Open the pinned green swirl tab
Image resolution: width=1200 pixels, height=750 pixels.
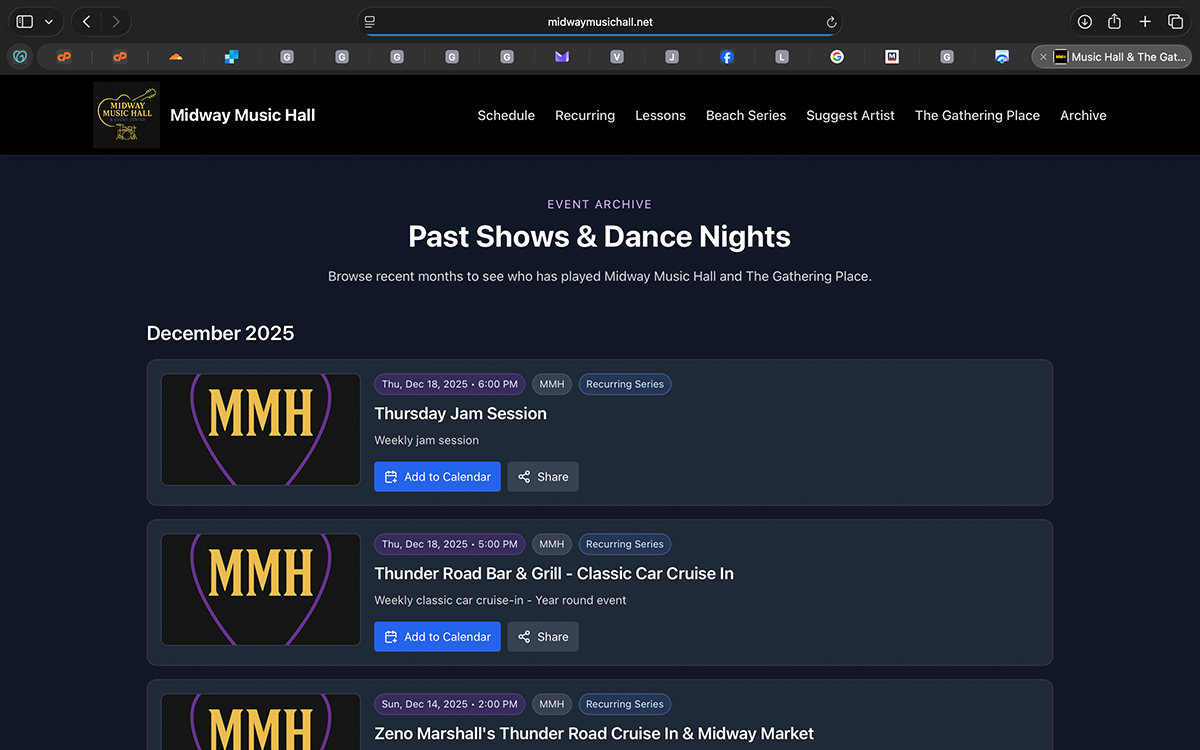click(19, 57)
